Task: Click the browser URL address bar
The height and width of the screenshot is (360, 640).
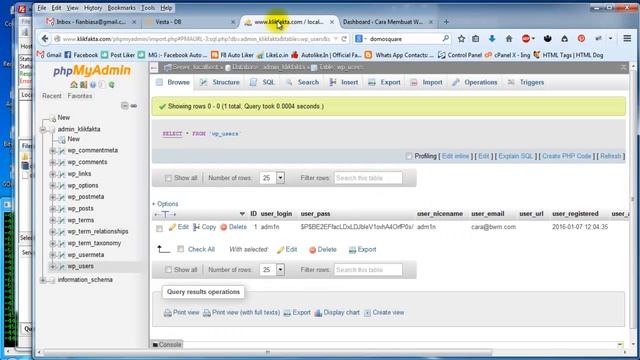Action: tap(197, 39)
